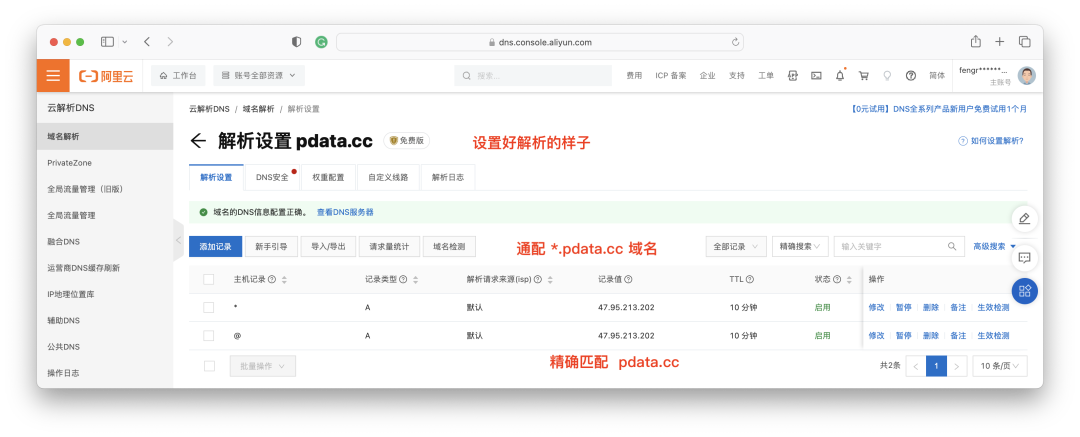Image resolution: width=1080 pixels, height=437 pixels.
Task: Switch to the 权重配置 tab
Action: pos(328,177)
